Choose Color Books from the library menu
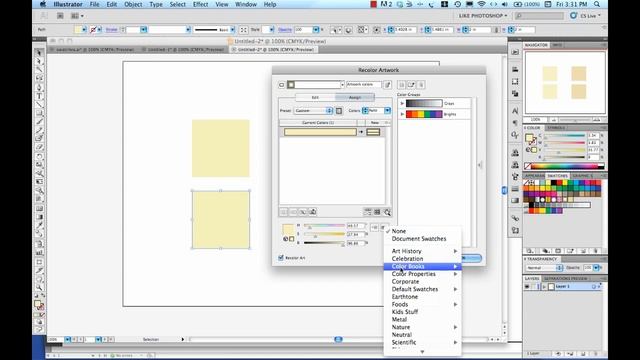 pos(422,267)
